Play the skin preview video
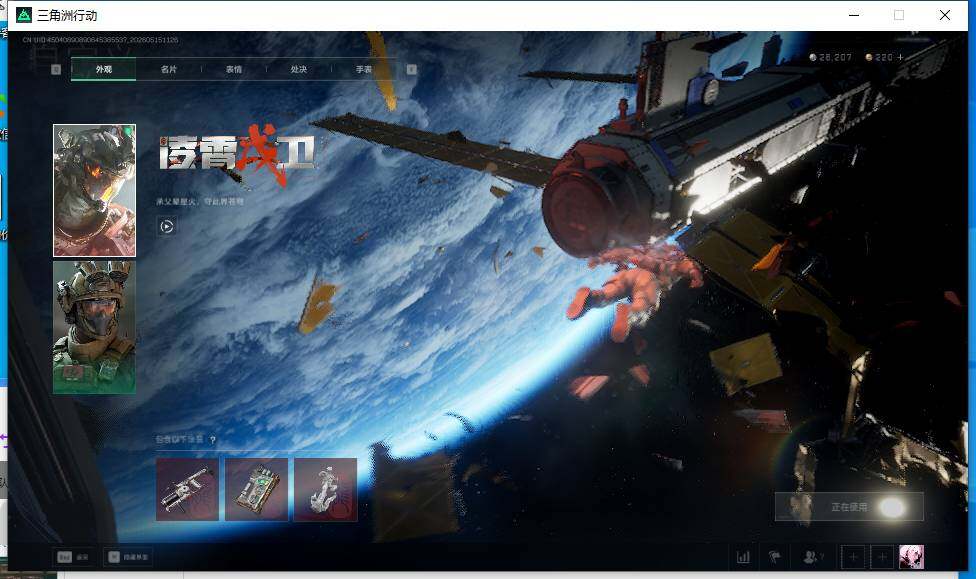 click(x=166, y=227)
